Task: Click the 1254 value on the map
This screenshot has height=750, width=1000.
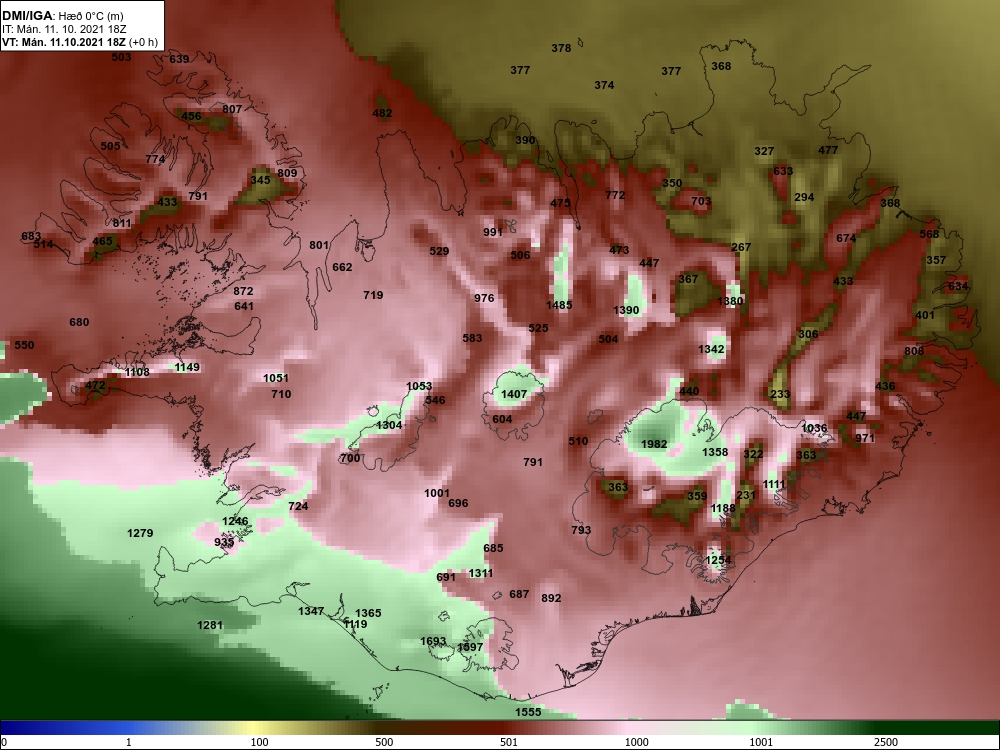Action: click(x=718, y=560)
